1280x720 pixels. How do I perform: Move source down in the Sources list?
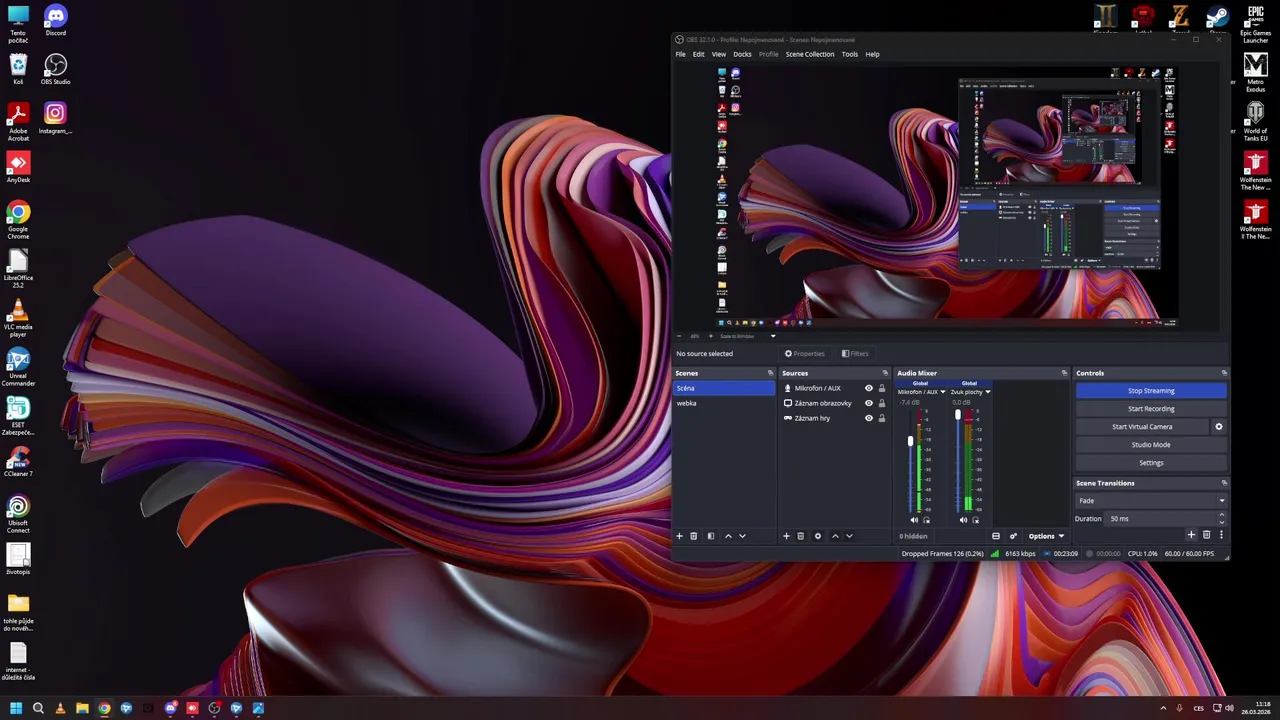pos(849,536)
